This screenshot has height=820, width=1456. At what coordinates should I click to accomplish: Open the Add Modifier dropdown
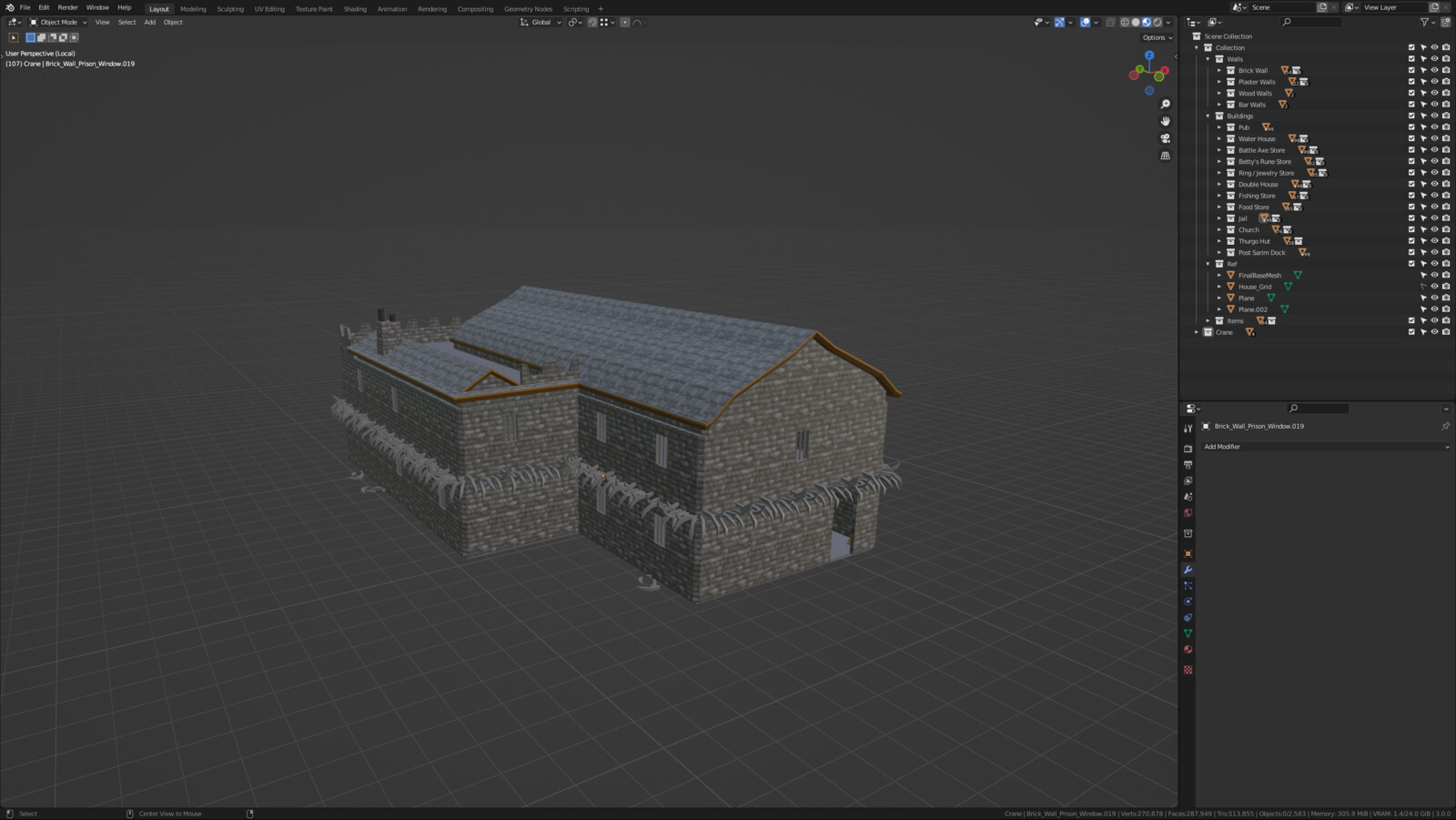(1326, 447)
